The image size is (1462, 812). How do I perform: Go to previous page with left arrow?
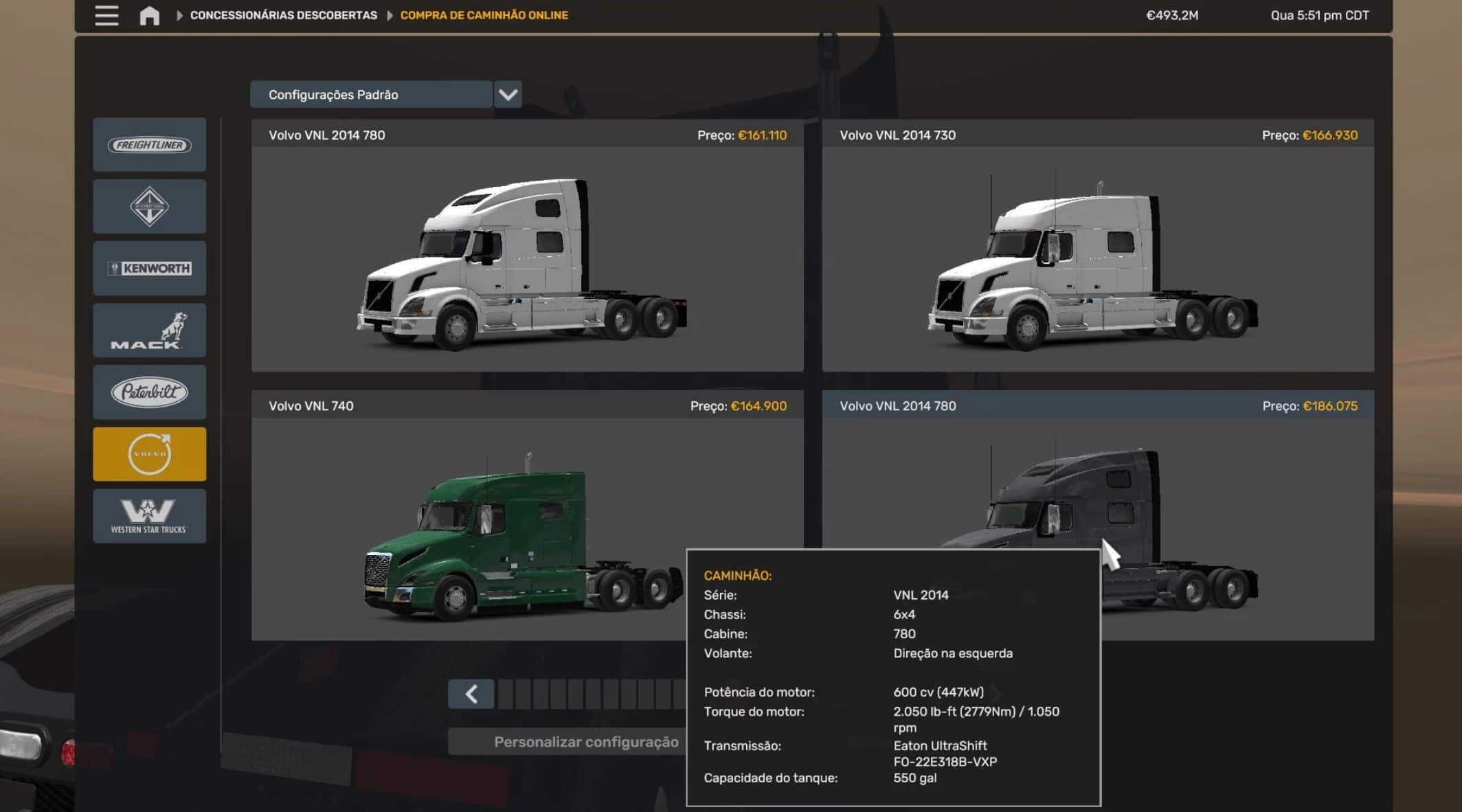(471, 694)
